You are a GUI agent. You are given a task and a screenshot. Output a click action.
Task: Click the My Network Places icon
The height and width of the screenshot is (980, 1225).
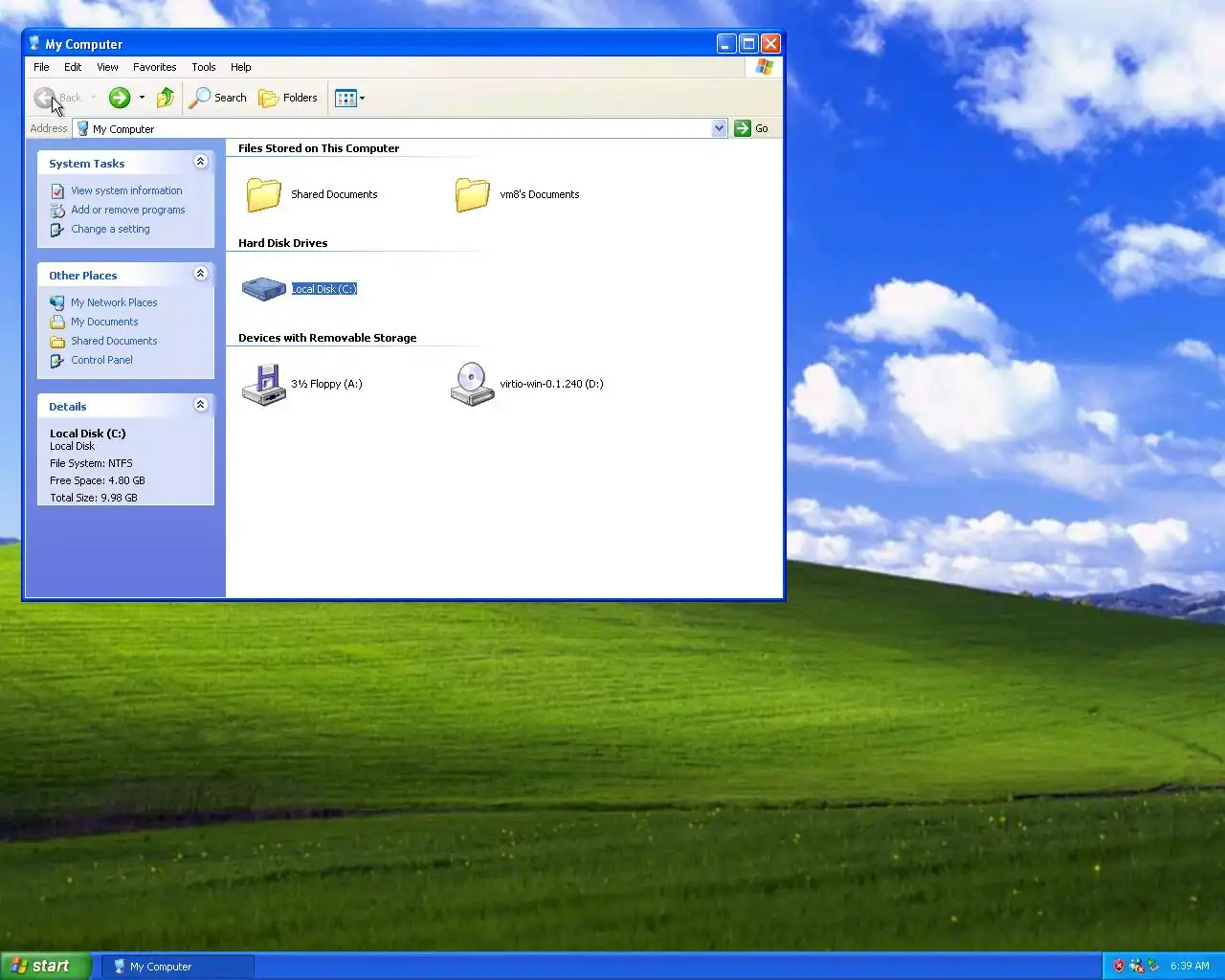click(x=57, y=302)
